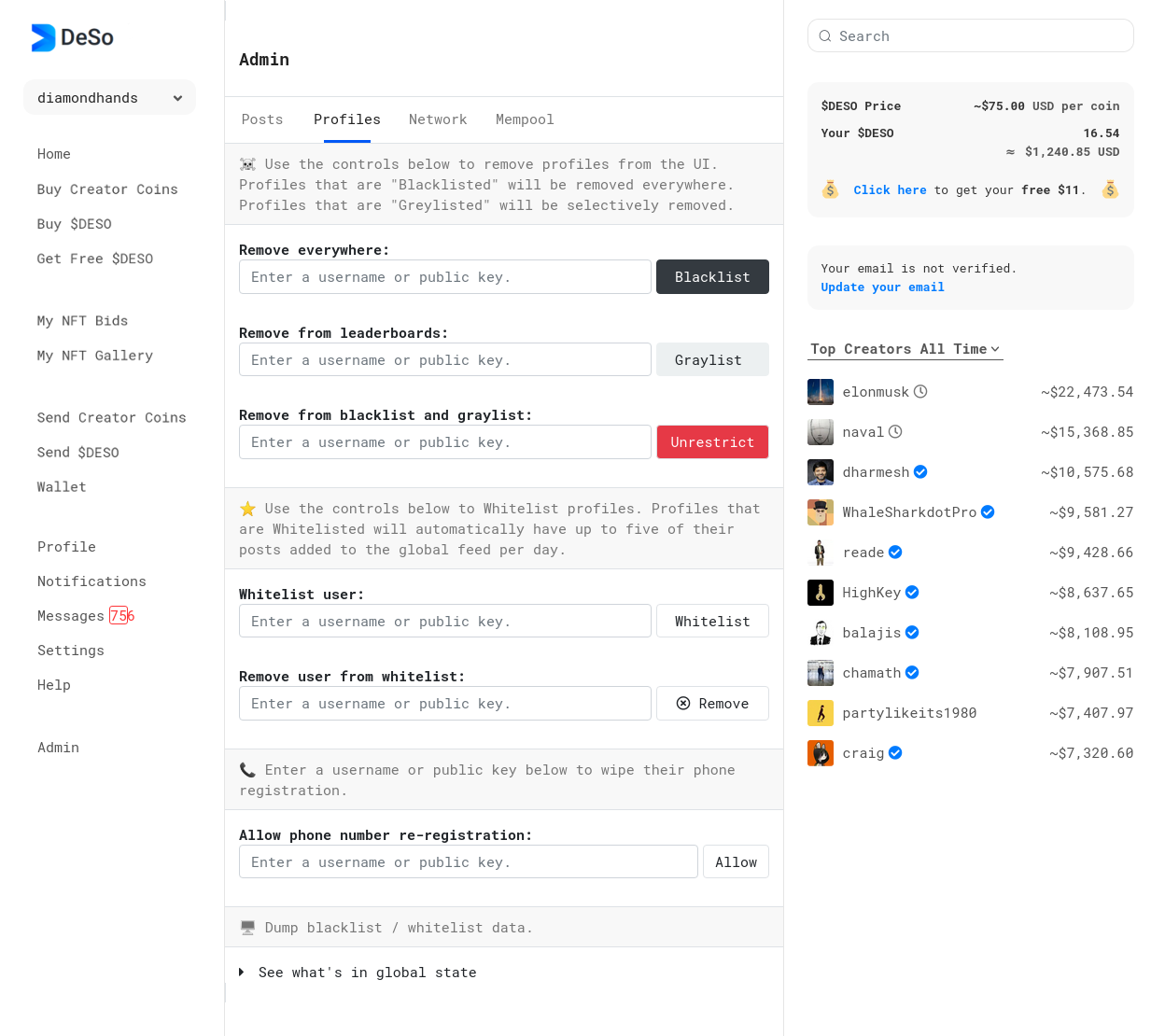1165x1036 pixels.
Task: Click HighKey's avatar image
Action: click(x=821, y=593)
